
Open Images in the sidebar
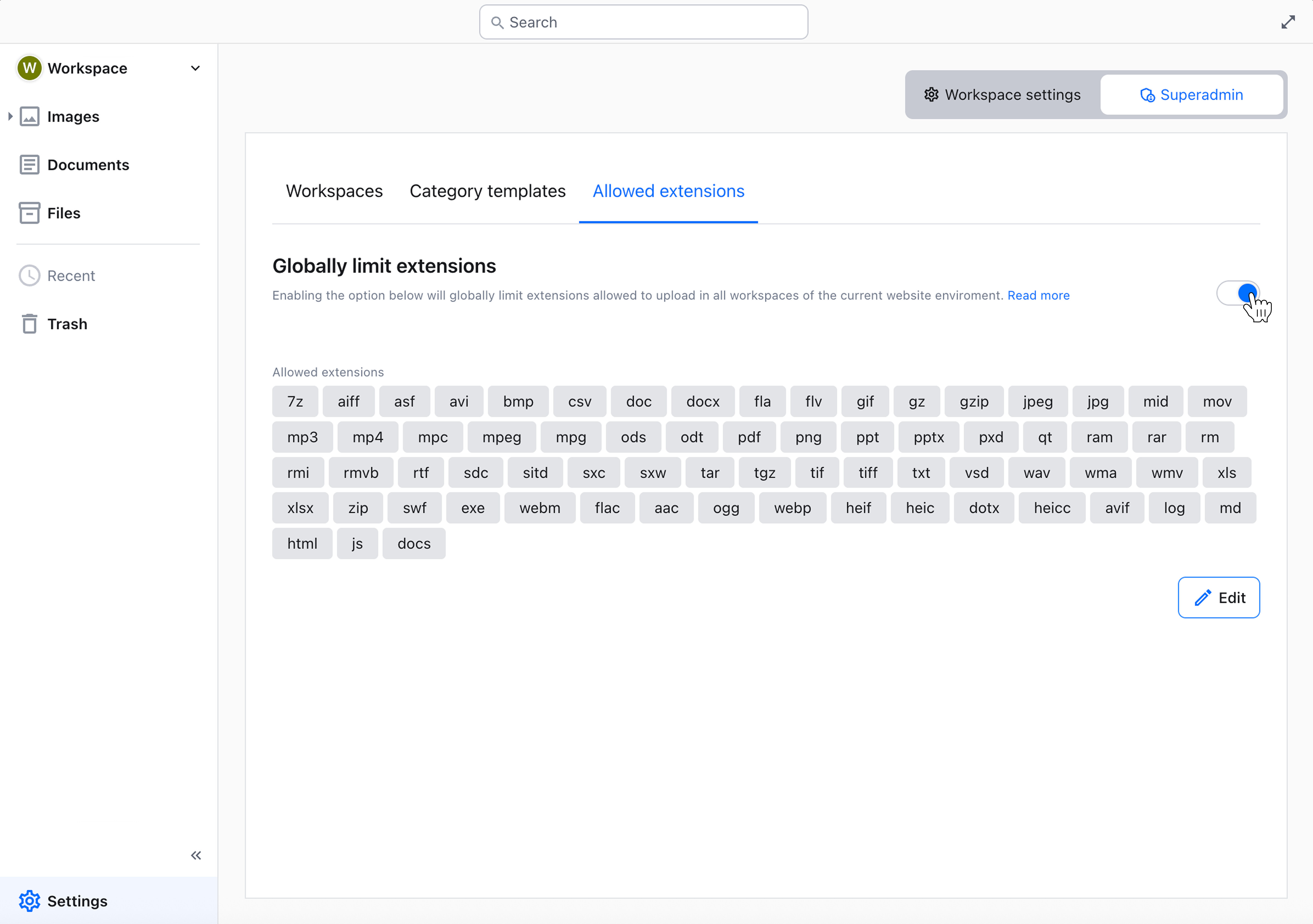(73, 117)
